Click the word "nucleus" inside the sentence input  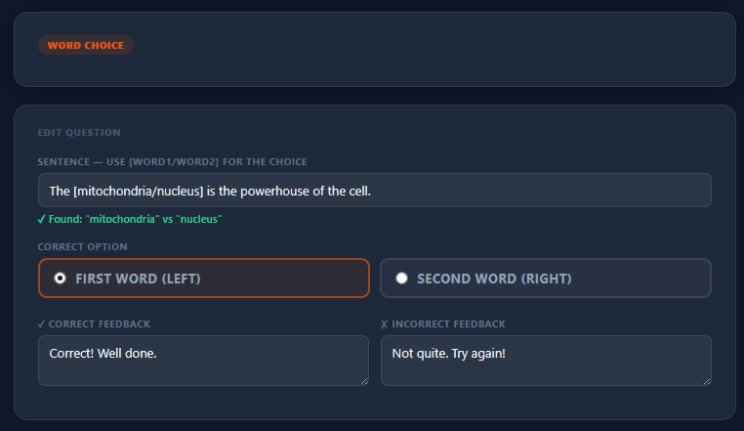pos(172,190)
